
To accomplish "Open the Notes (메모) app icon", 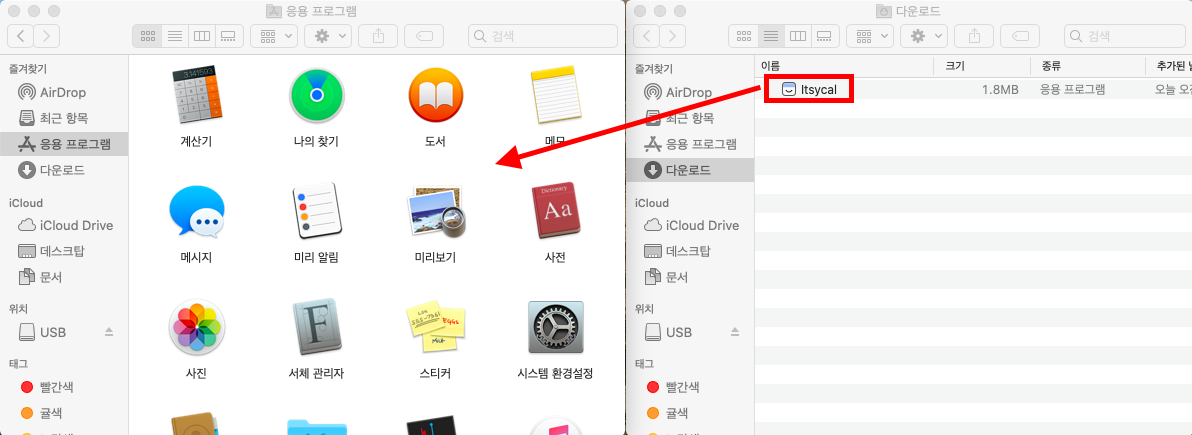I will (555, 96).
